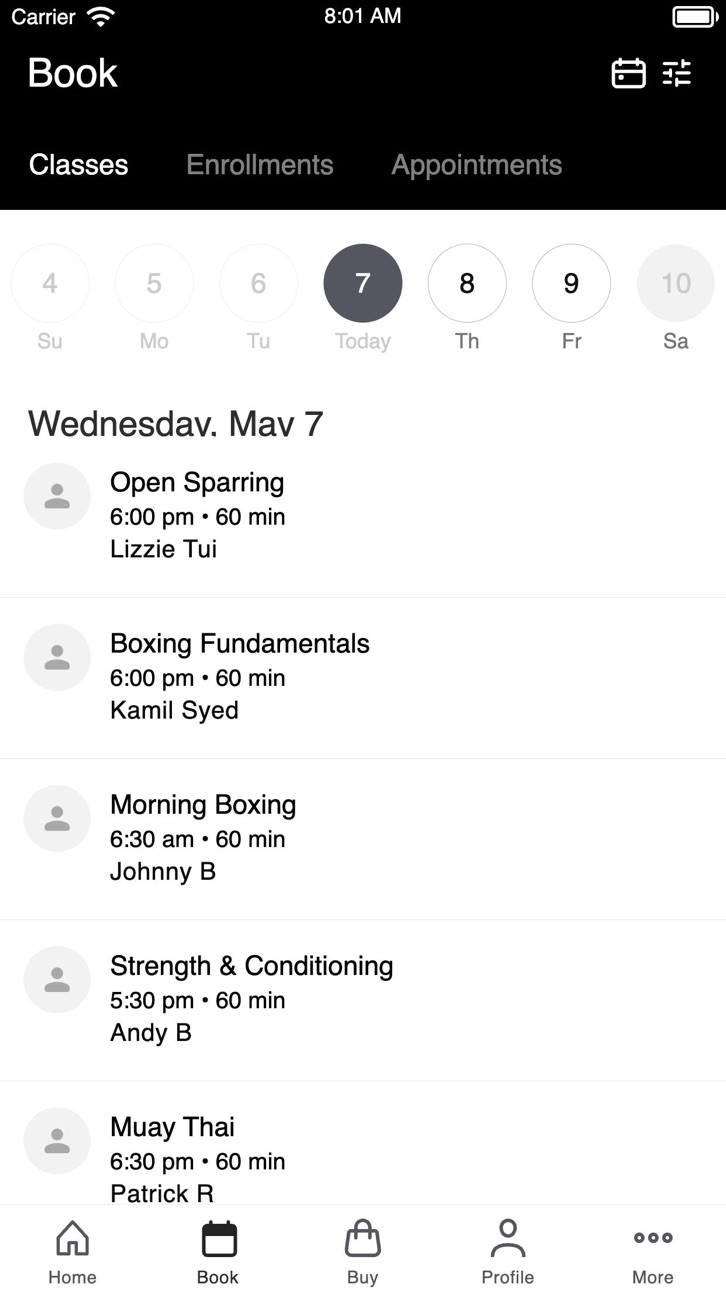The width and height of the screenshot is (726, 1290).
Task: Open the Strength & Conditioning class
Action: 363,1000
